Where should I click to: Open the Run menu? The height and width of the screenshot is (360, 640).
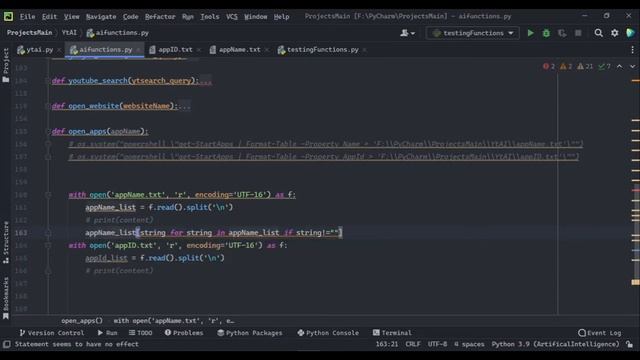coord(188,16)
